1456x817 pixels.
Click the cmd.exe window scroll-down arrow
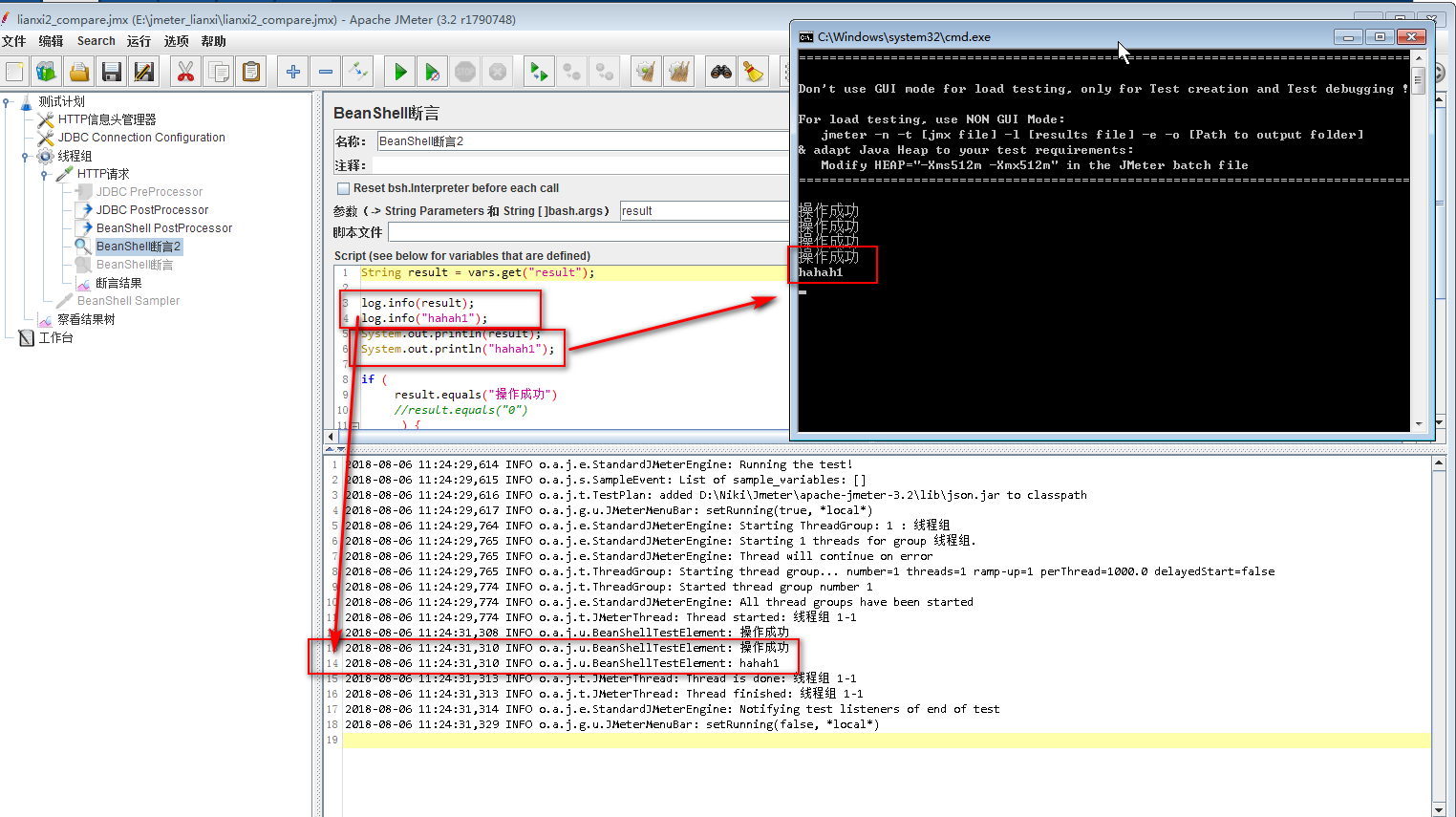1419,423
